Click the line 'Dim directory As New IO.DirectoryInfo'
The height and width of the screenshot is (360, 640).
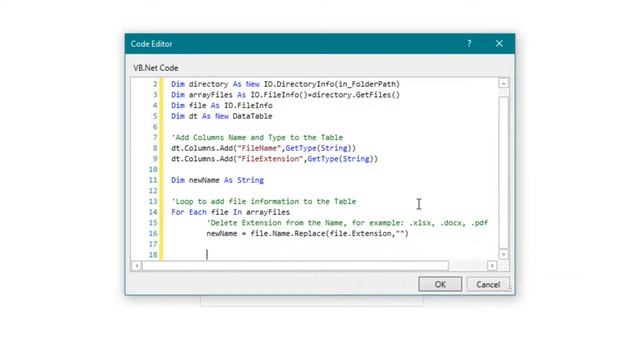[285, 84]
